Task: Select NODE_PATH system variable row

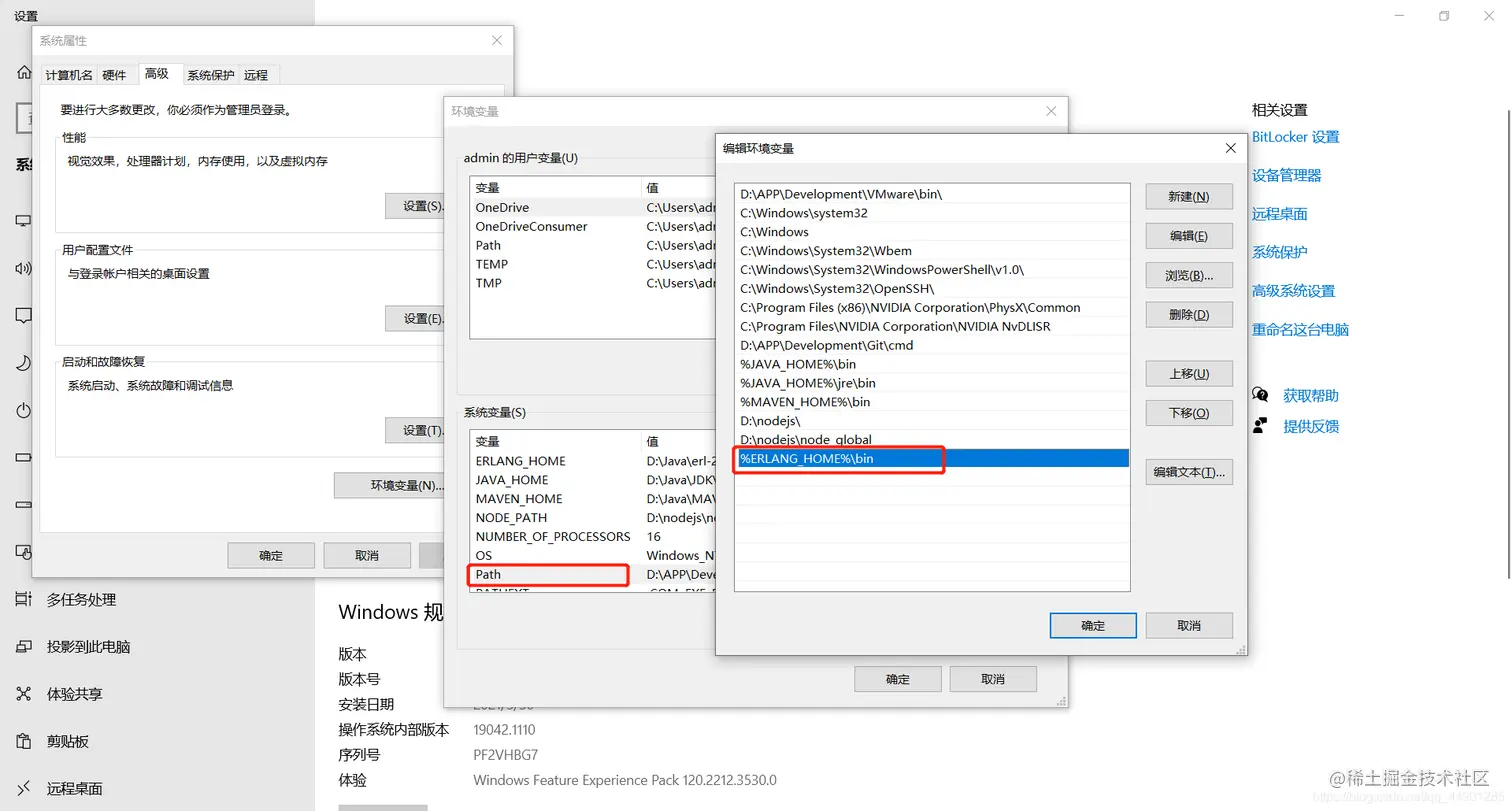Action: (x=592, y=518)
